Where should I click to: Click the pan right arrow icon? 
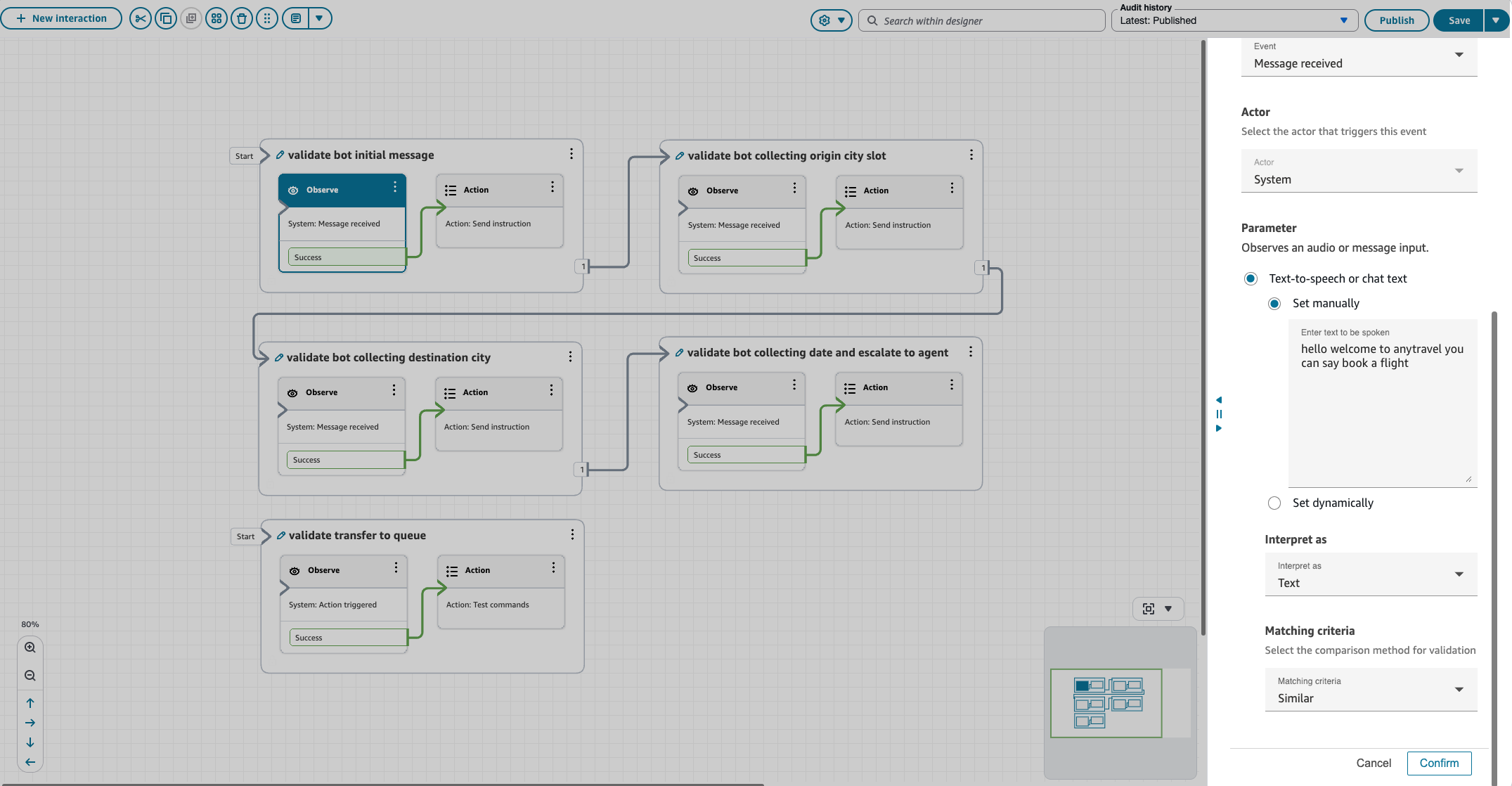30,723
